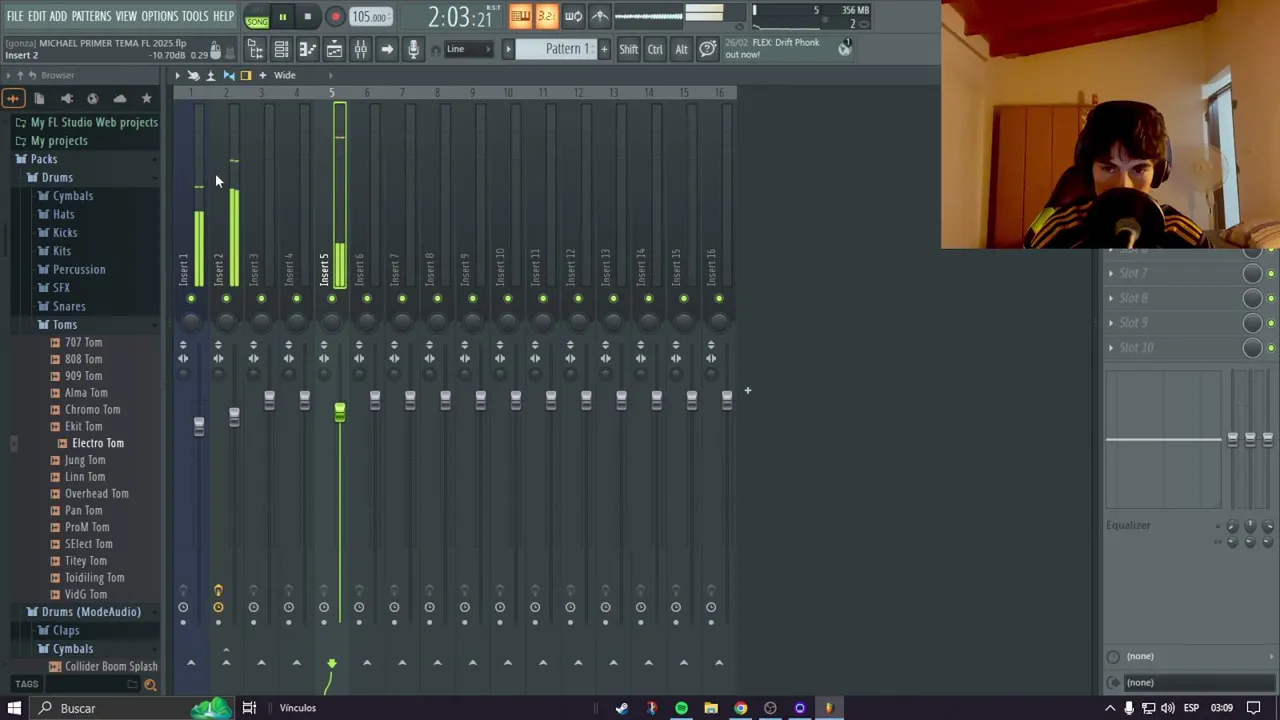Open the EDIT menu
This screenshot has height=720, width=1280.
(x=37, y=17)
